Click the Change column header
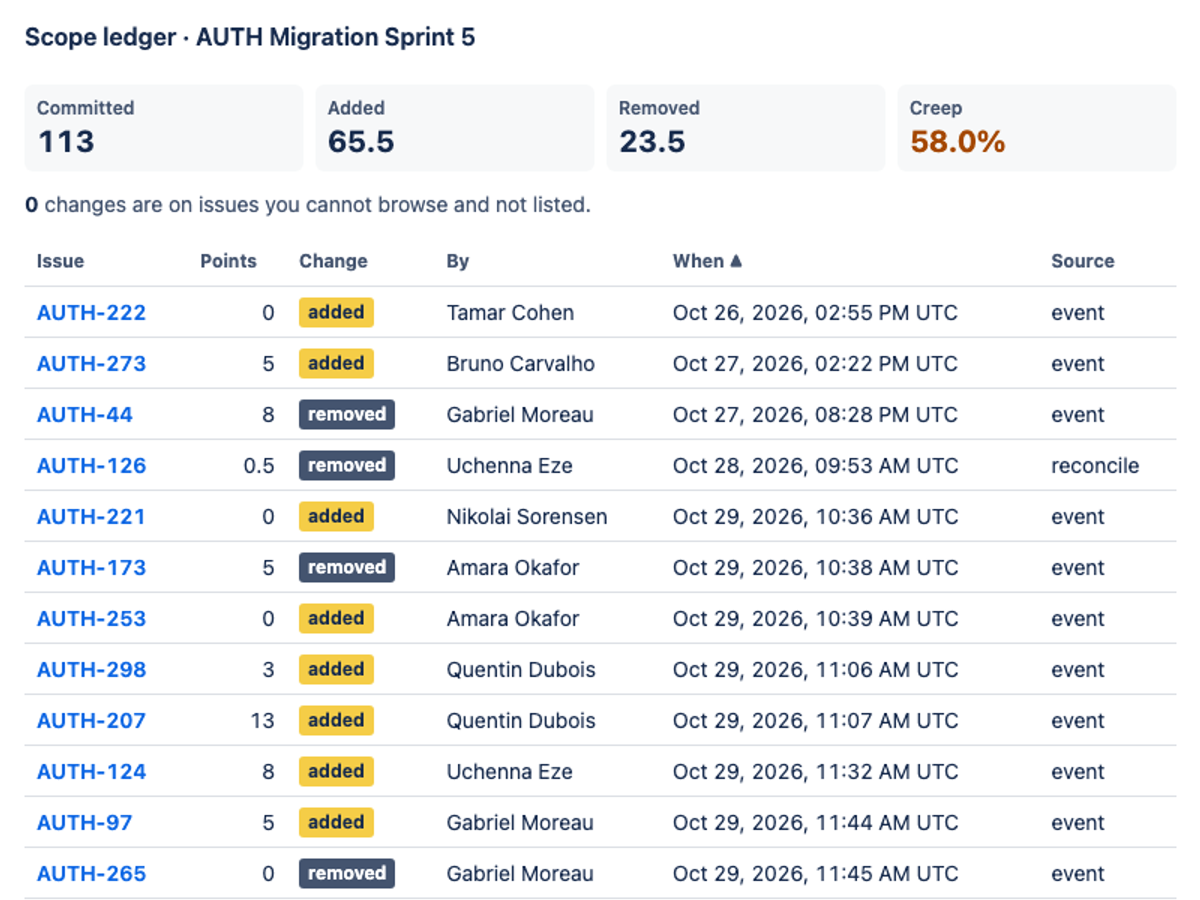 (333, 261)
